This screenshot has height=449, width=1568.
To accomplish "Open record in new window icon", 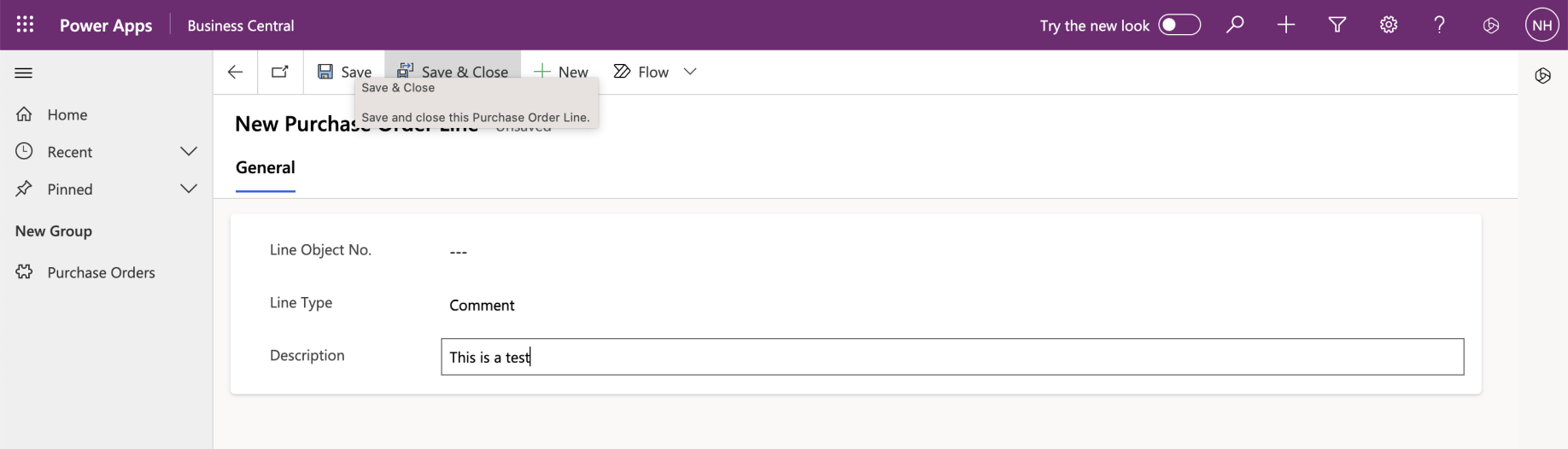I will click(280, 72).
